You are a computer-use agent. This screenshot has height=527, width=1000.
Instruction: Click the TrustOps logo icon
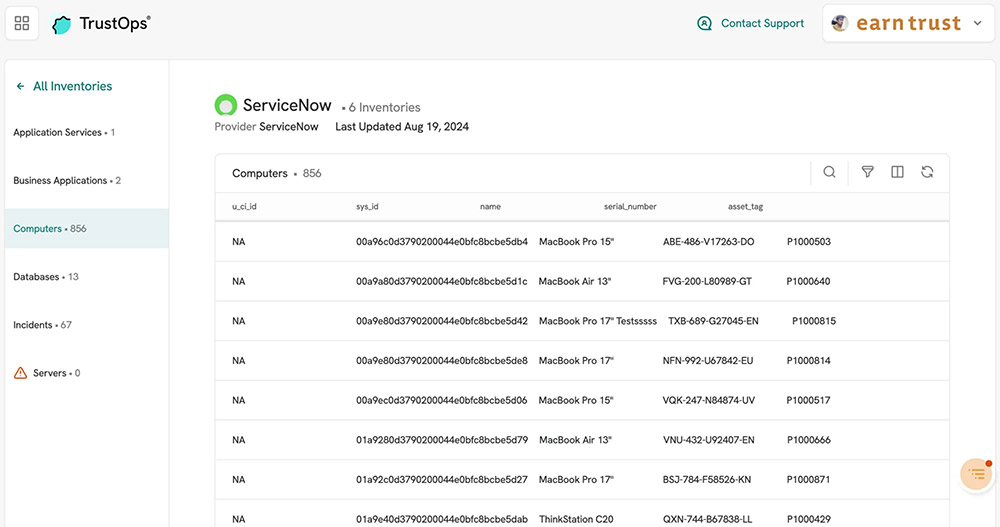61,24
